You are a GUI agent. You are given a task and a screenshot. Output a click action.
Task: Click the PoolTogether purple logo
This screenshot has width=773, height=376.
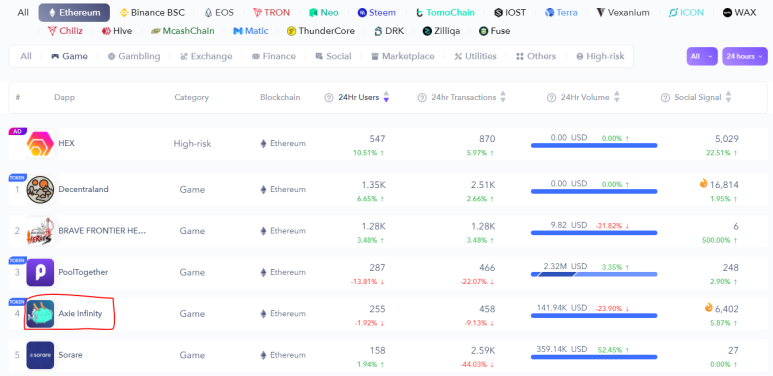pos(40,273)
